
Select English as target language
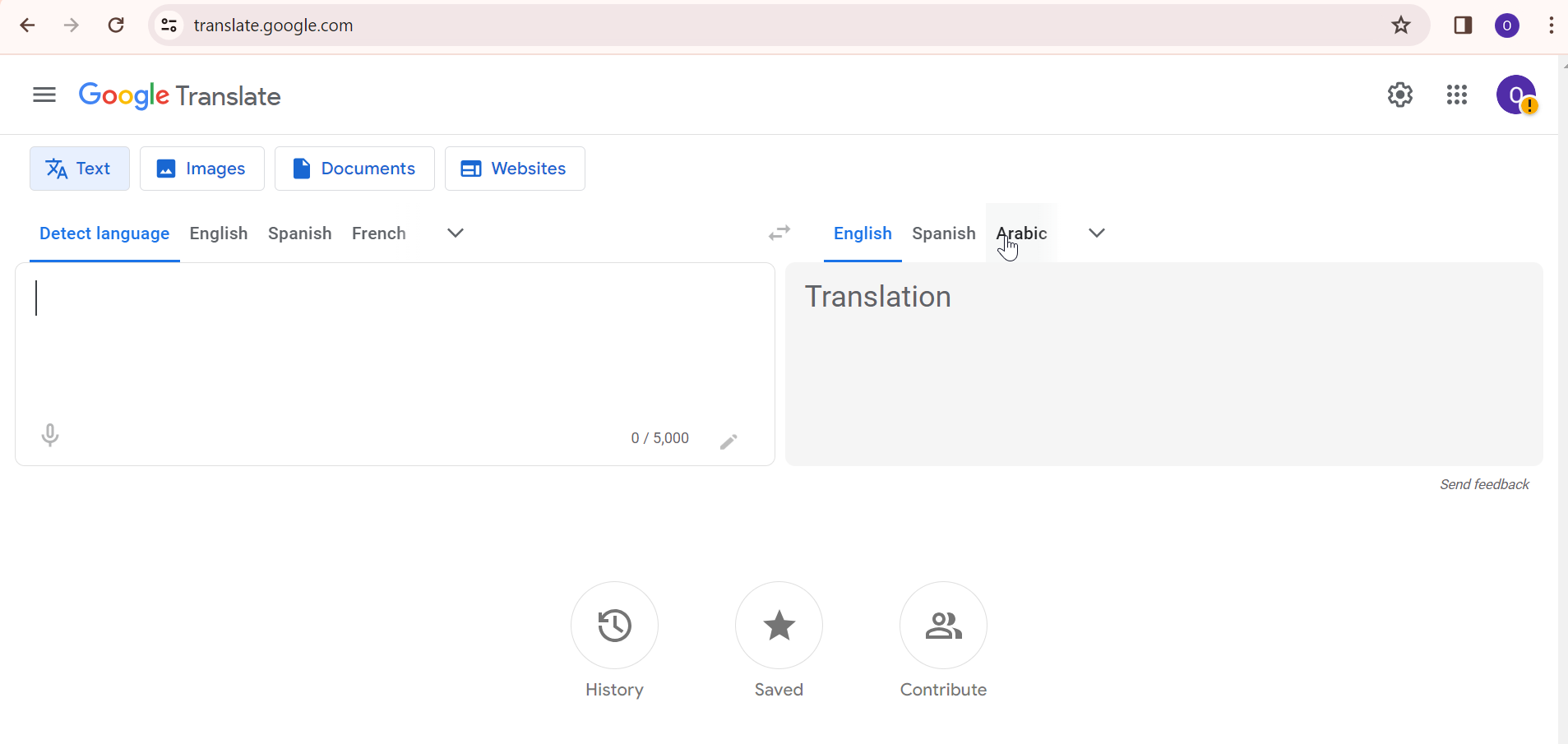click(x=863, y=233)
